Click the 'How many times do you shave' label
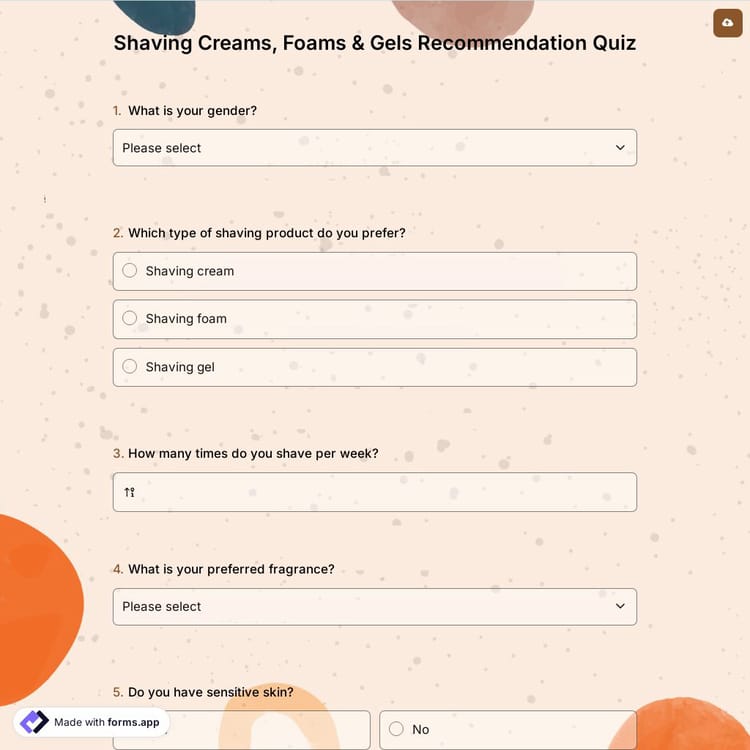Image resolution: width=750 pixels, height=750 pixels. [253, 454]
